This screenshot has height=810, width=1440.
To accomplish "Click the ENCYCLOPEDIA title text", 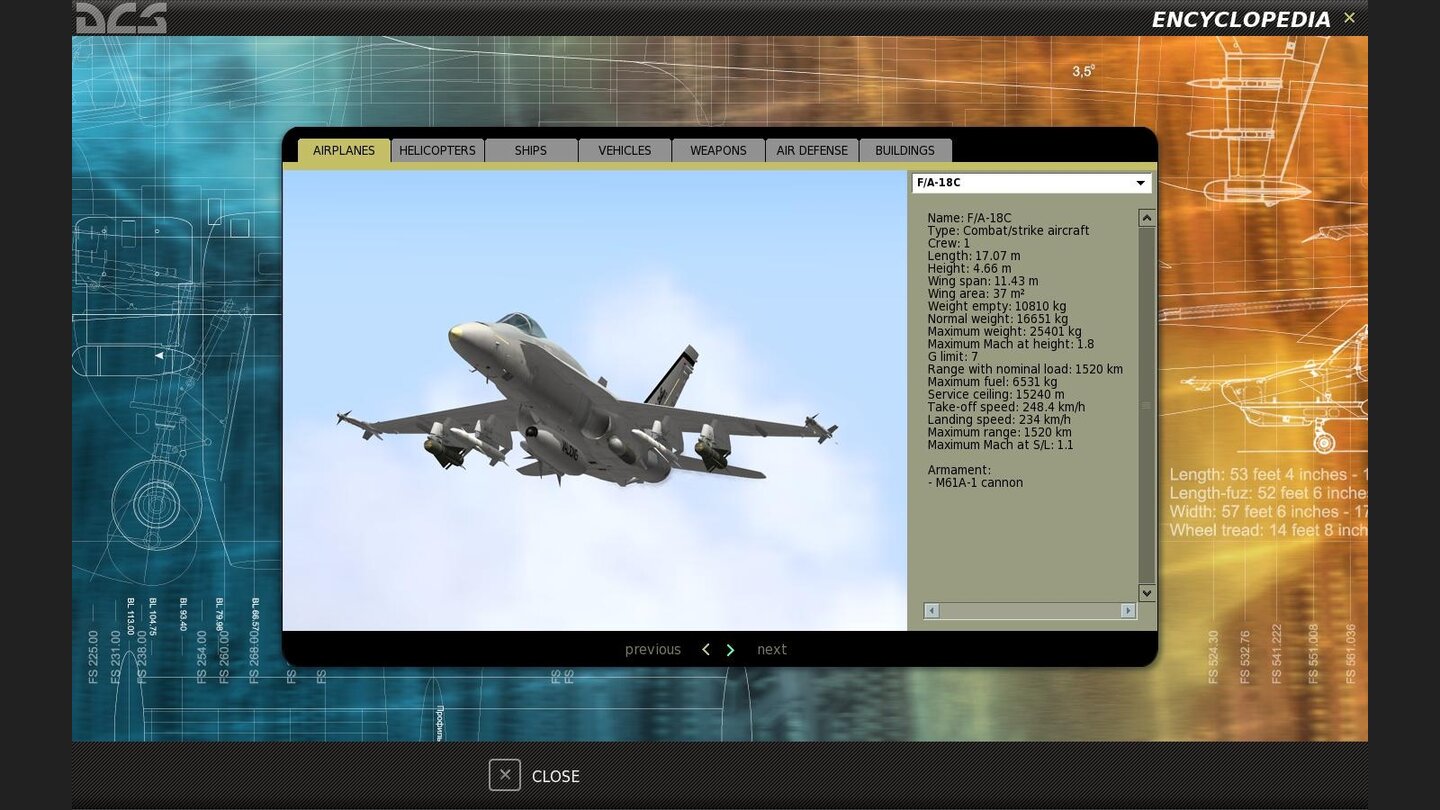I will (1241, 20).
